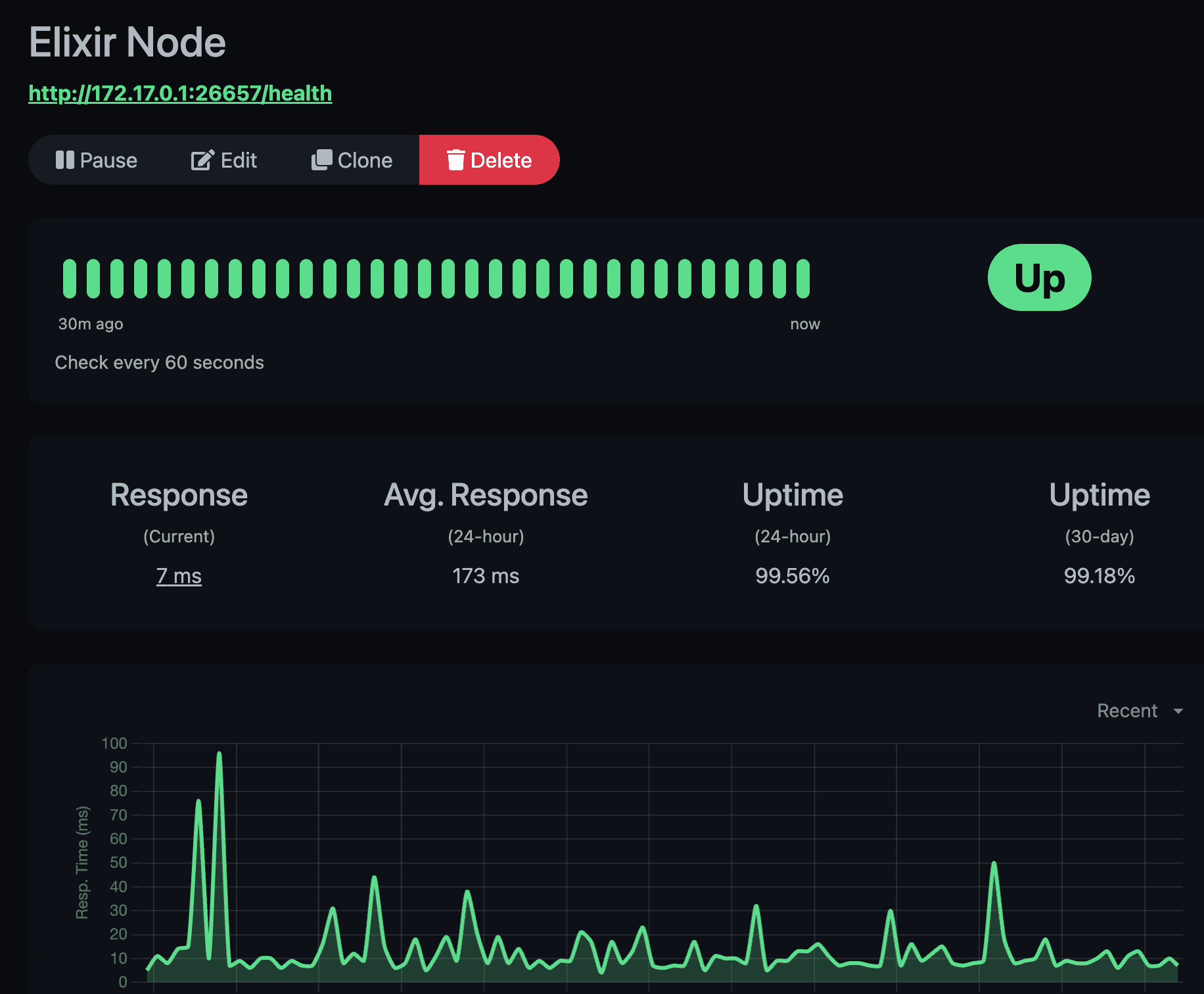Pause the Elixir Node monitor
1204x994 pixels.
point(97,160)
